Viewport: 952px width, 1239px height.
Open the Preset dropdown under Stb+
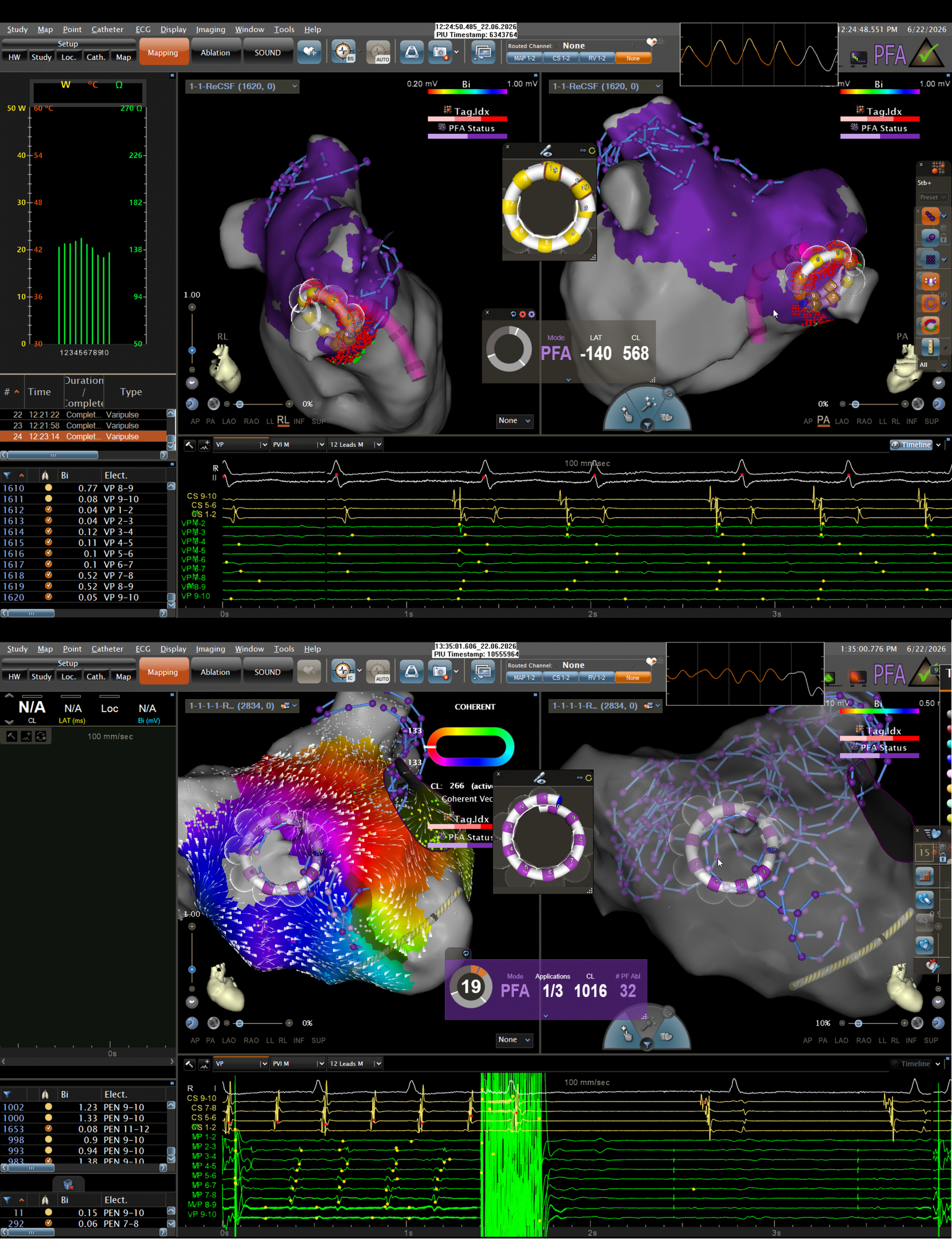tap(933, 197)
